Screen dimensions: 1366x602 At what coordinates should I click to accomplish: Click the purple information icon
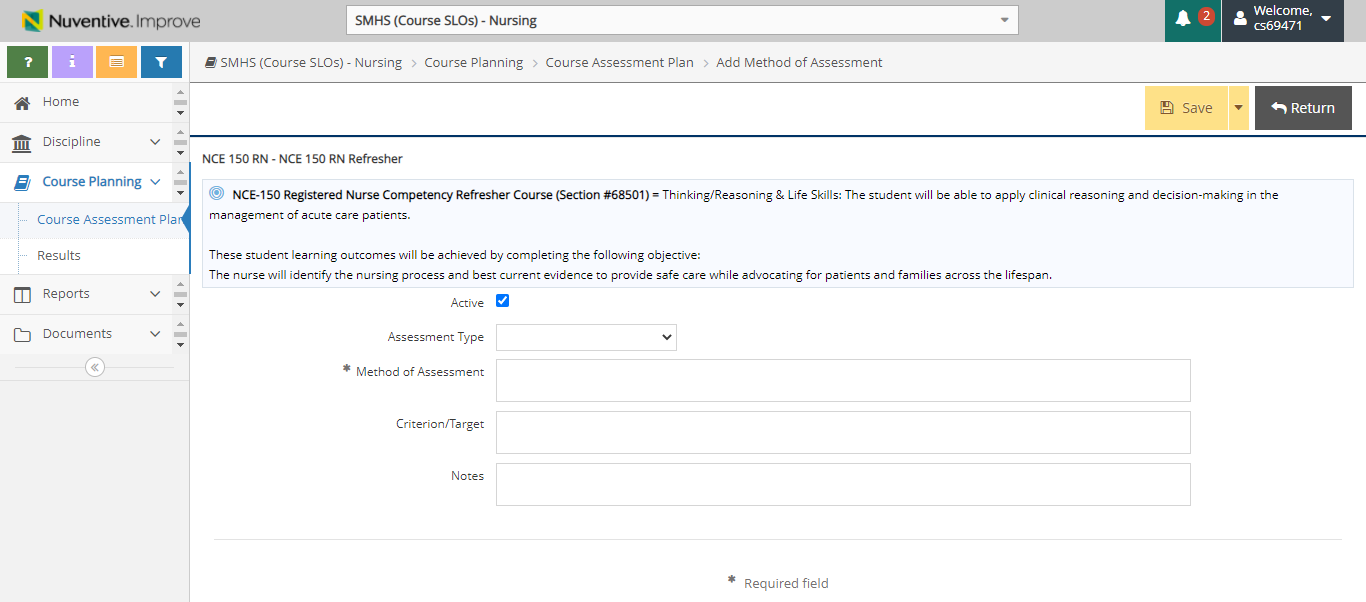click(x=72, y=62)
